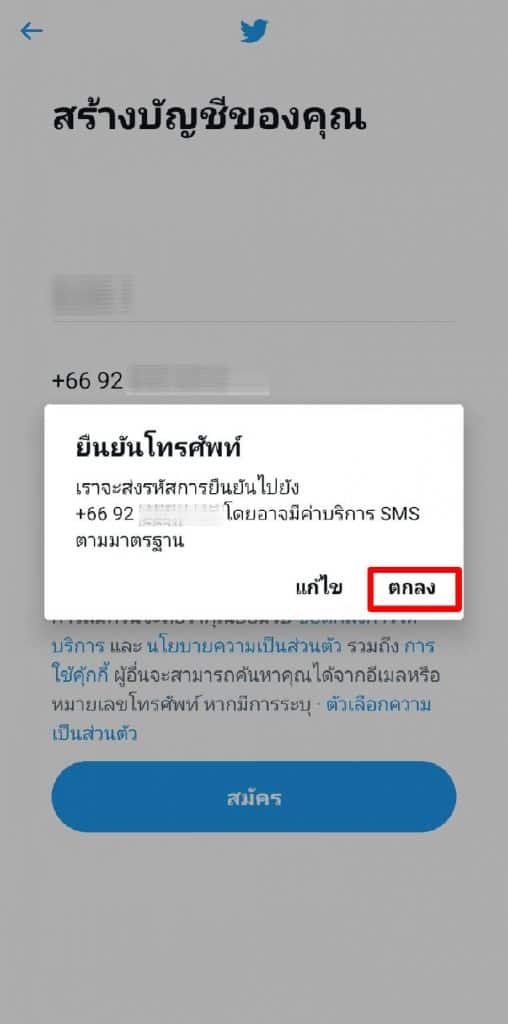508x1024 pixels.
Task: Open the terms link ending with บริการ
Action: tap(78, 647)
